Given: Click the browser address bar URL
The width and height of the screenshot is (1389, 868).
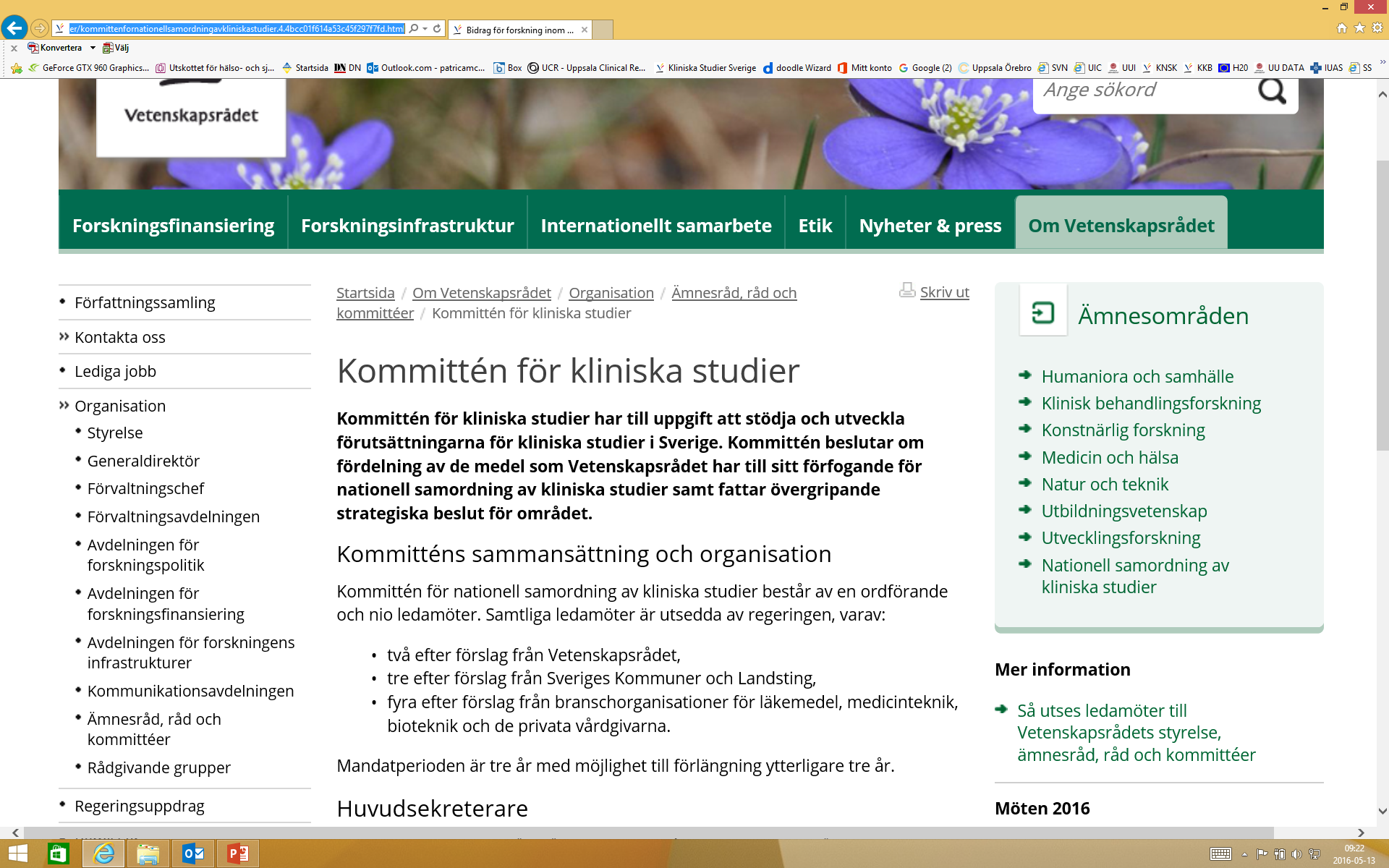Looking at the screenshot, I should pos(237,28).
